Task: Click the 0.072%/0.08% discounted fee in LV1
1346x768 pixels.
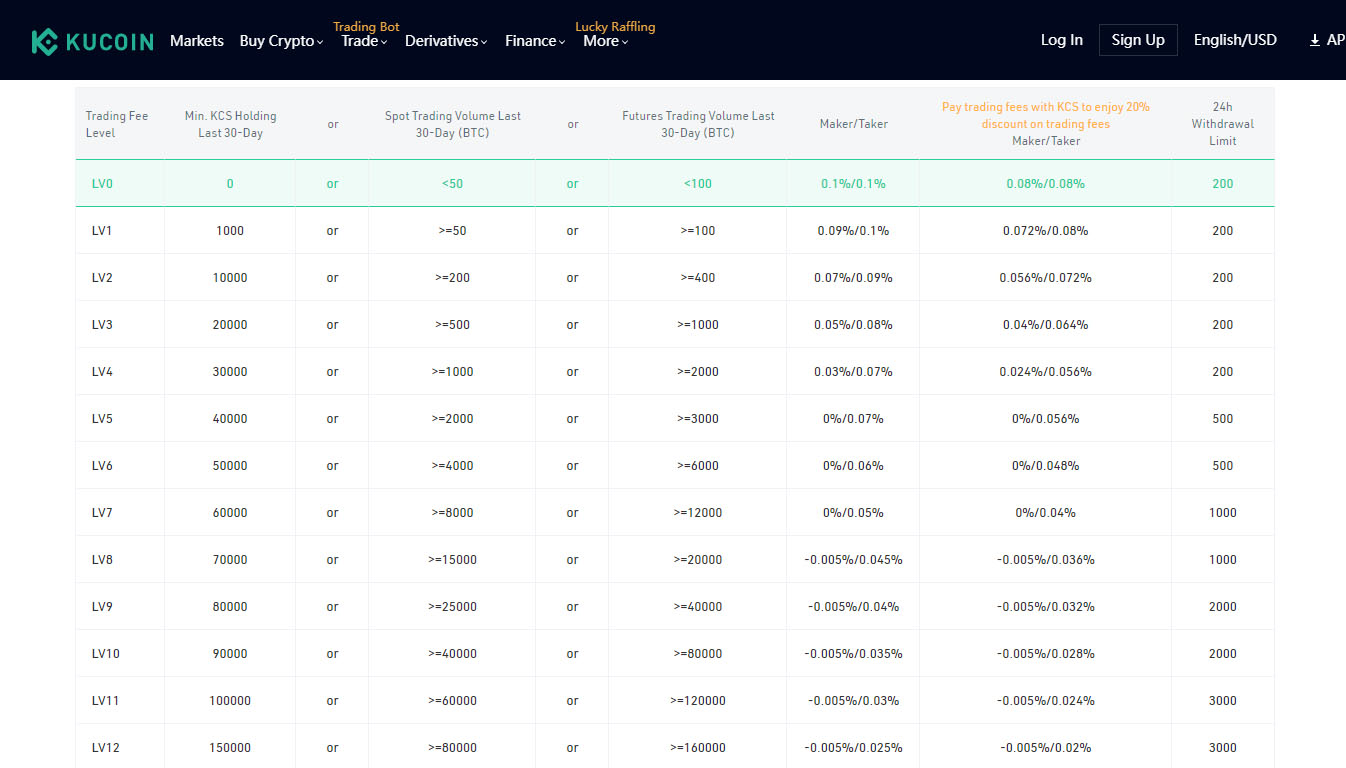Action: tap(1045, 231)
